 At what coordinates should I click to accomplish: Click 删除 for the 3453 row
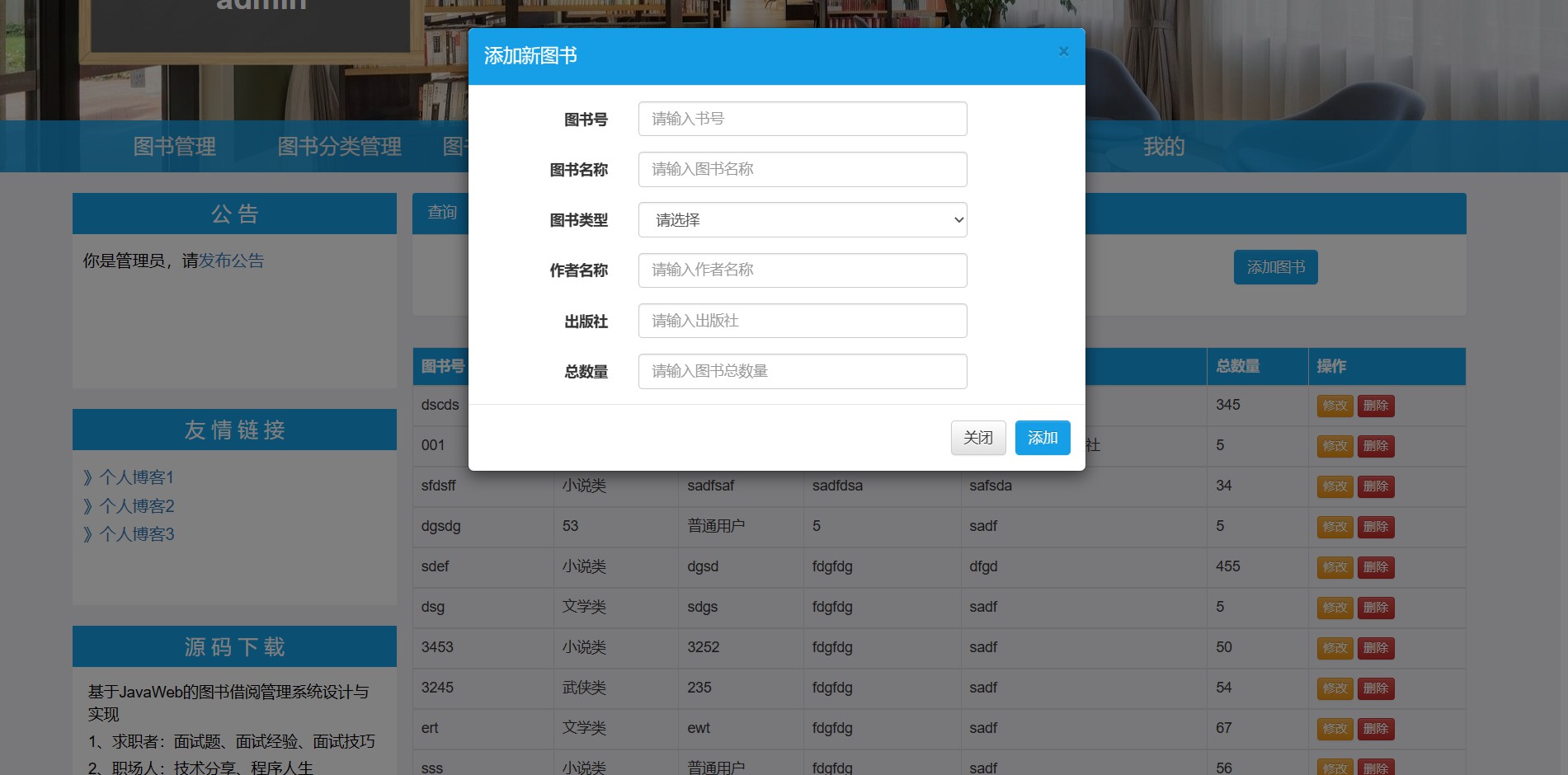click(1376, 648)
